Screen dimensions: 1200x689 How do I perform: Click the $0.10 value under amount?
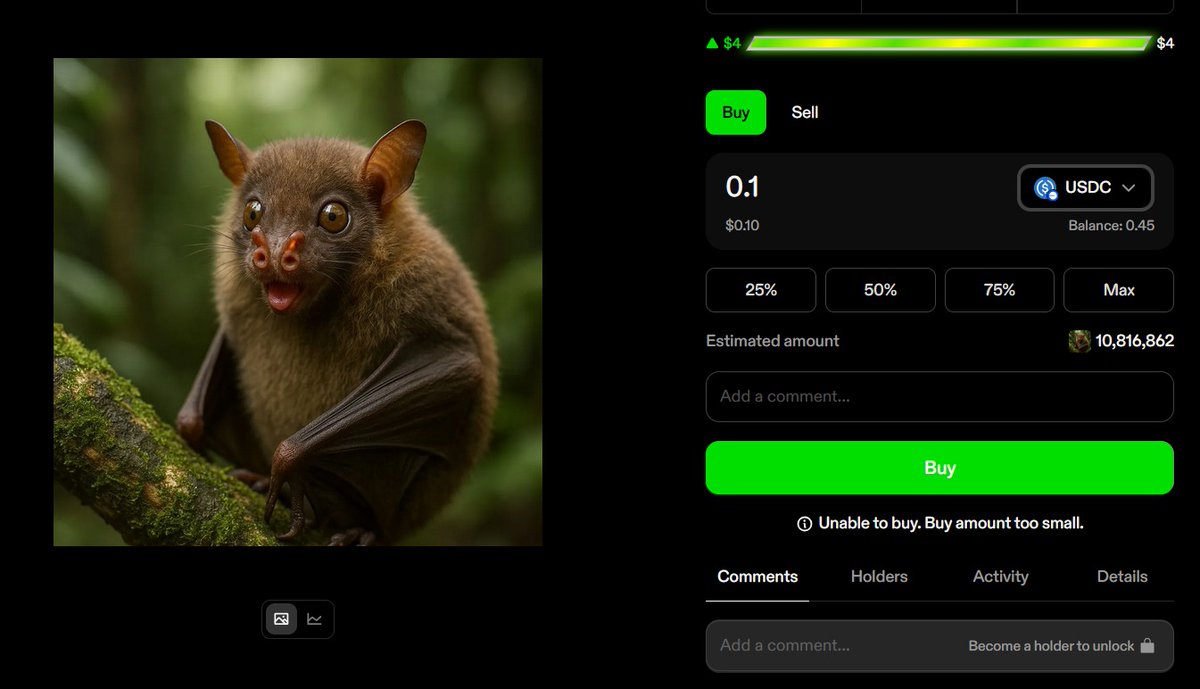pos(743,226)
